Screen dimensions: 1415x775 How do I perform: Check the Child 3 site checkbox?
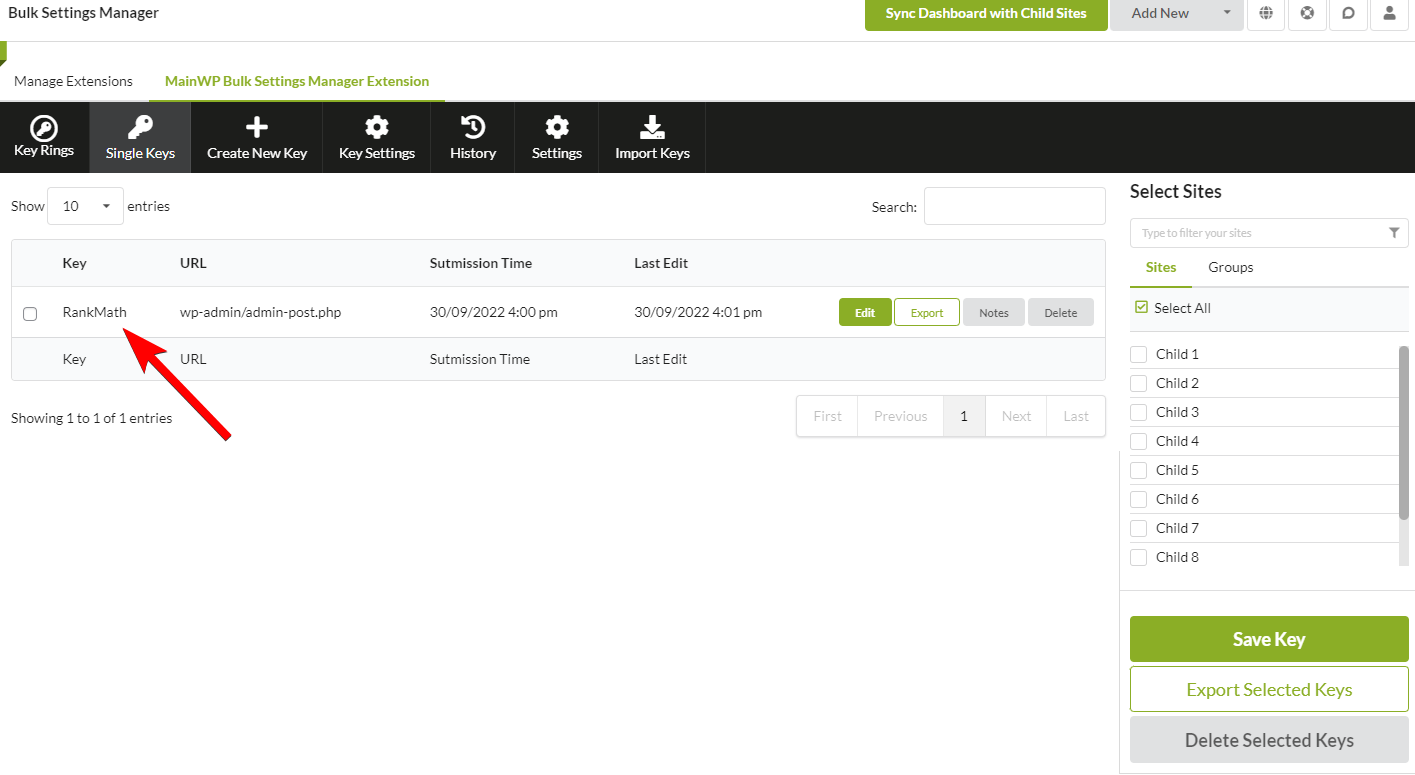pyautogui.click(x=1138, y=413)
